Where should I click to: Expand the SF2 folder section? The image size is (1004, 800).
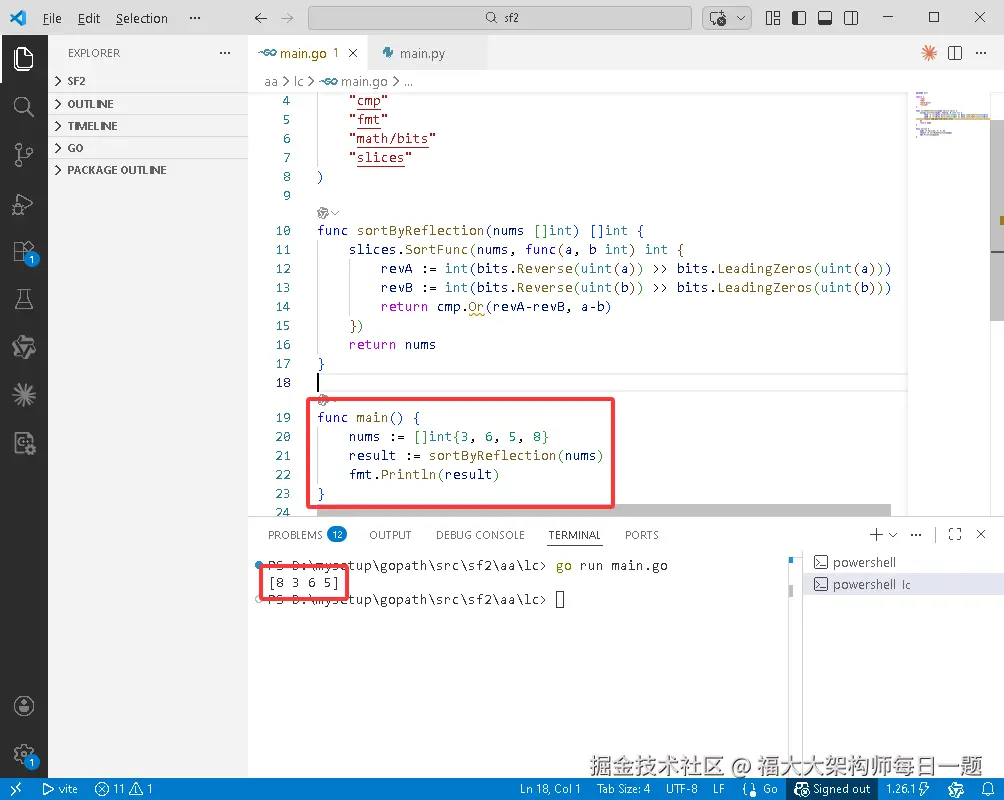pos(148,81)
